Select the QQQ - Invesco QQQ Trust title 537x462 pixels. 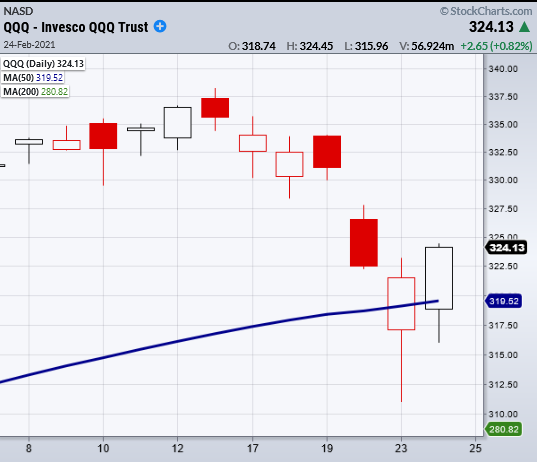(x=76, y=27)
